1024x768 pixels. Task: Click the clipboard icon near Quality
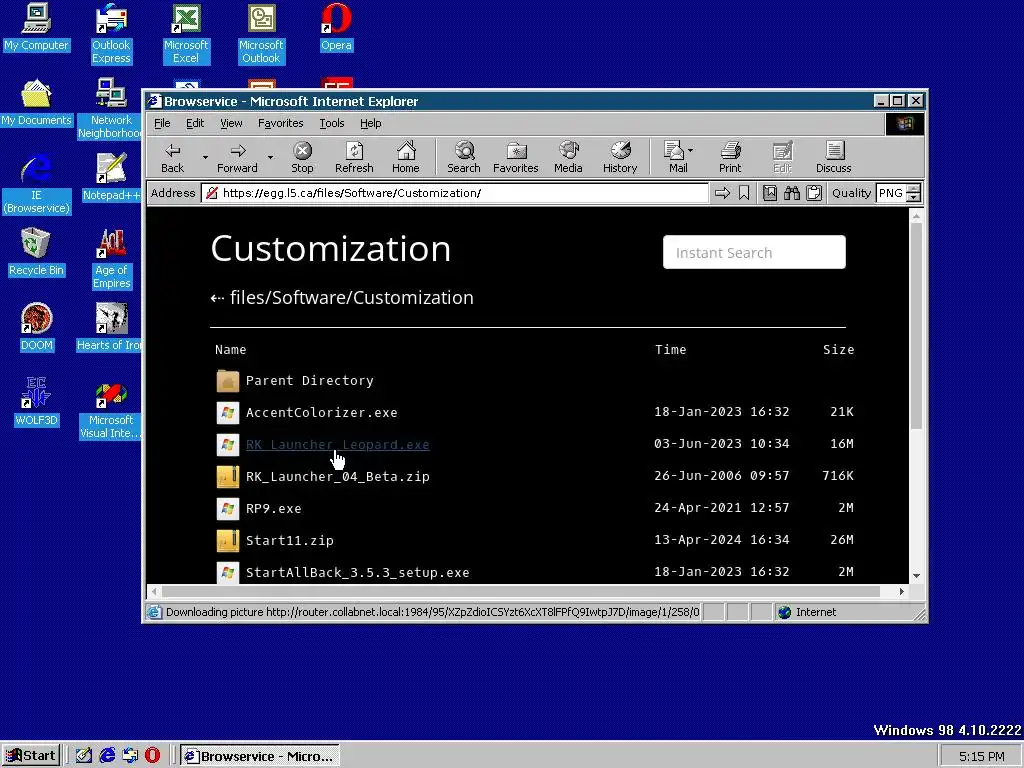(x=814, y=193)
